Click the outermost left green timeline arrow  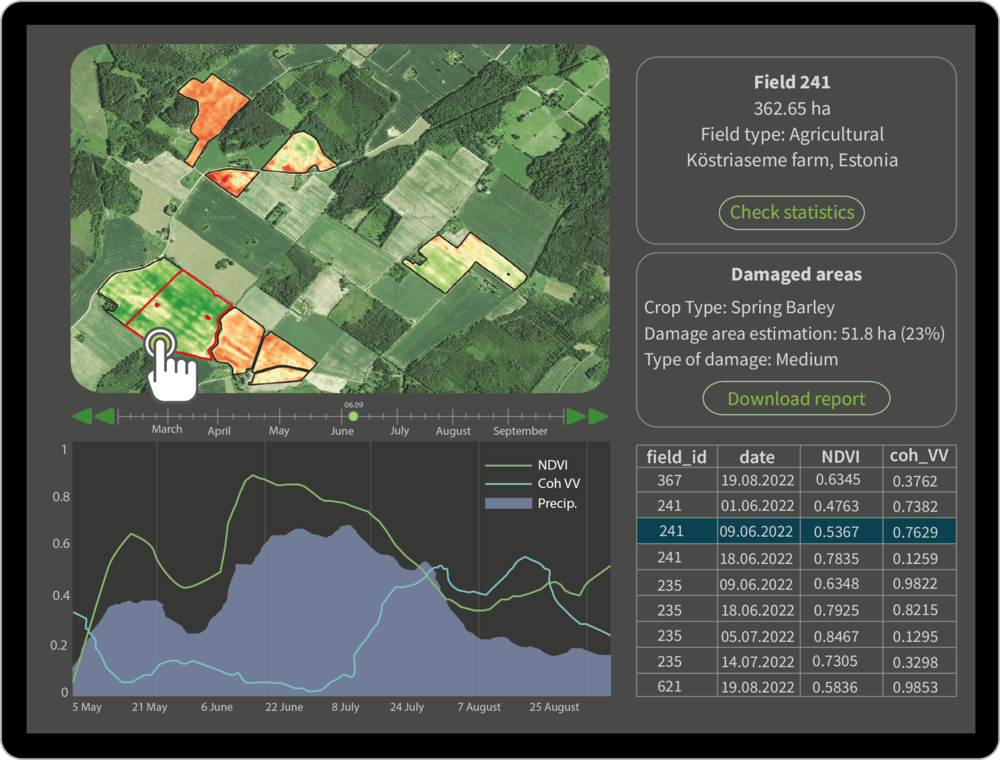[82, 416]
